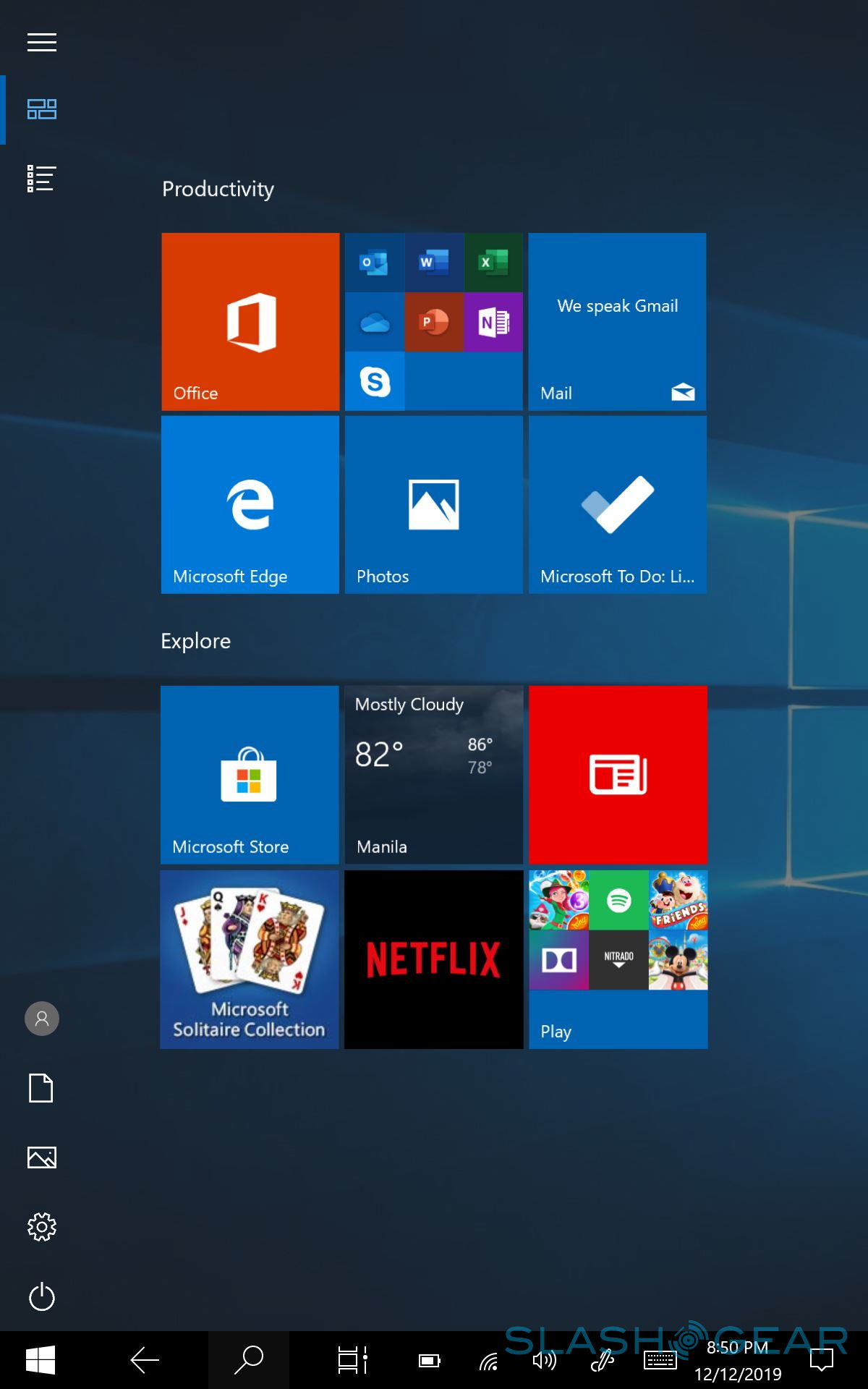Open the Microsoft Store tile
Screen dimensions: 868x1389
coord(250,775)
